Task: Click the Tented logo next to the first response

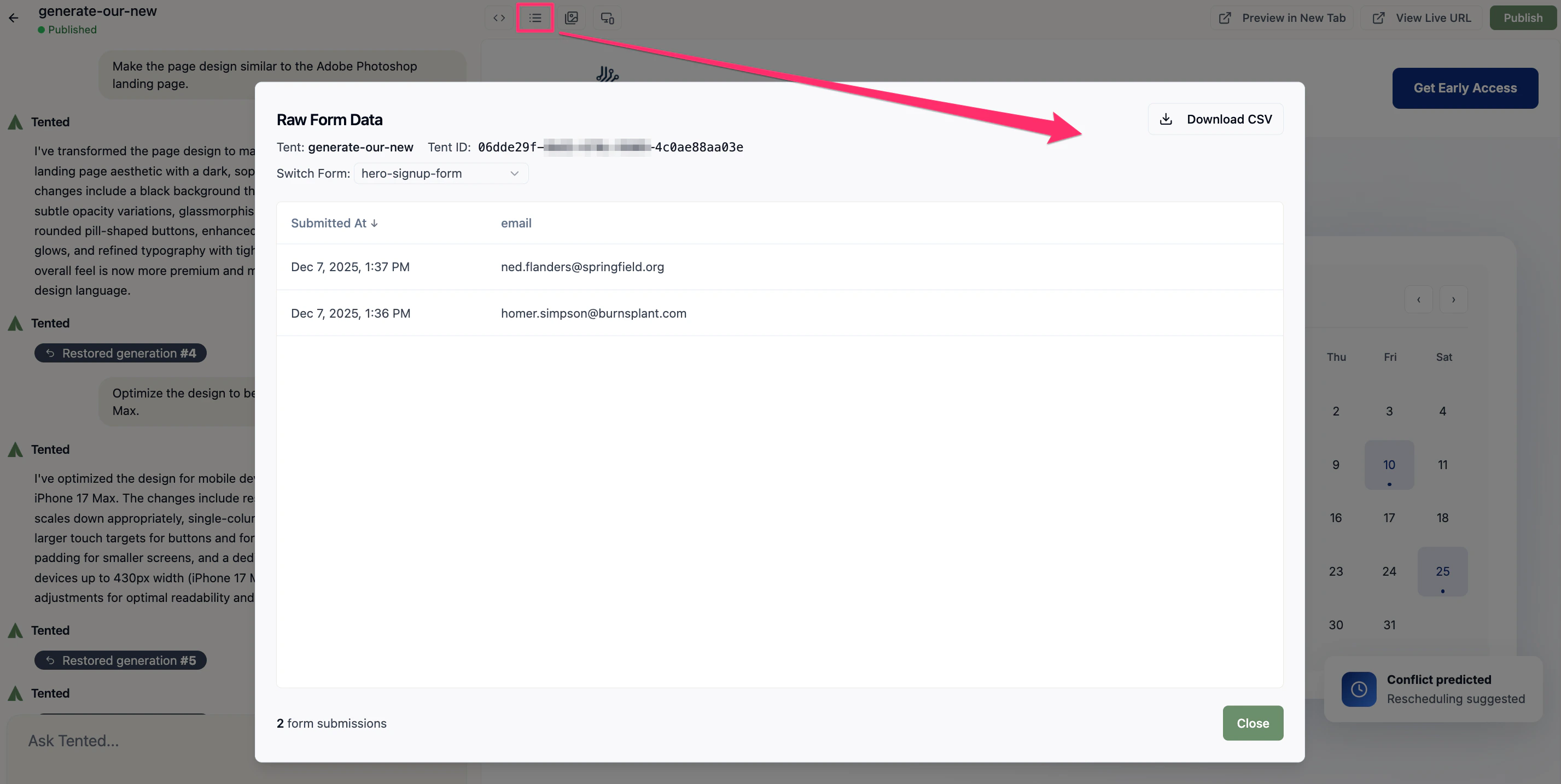Action: click(16, 121)
